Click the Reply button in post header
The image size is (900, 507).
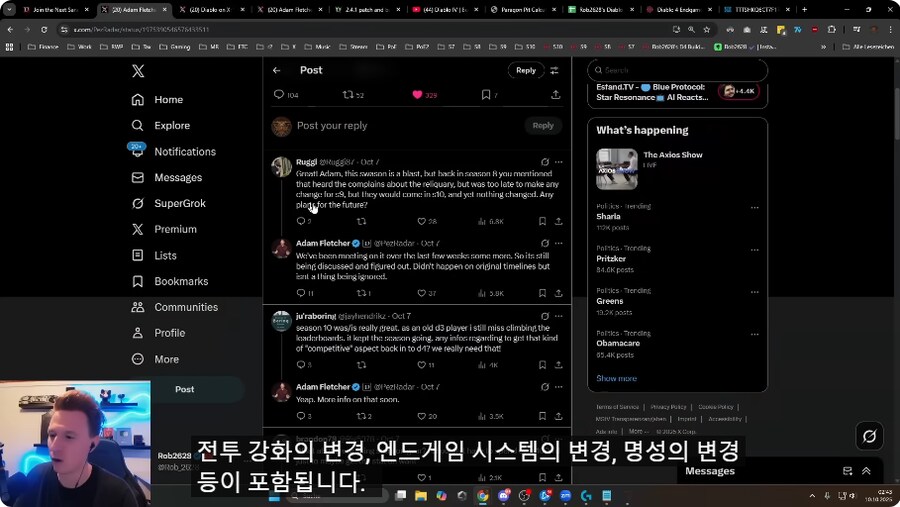[526, 70]
